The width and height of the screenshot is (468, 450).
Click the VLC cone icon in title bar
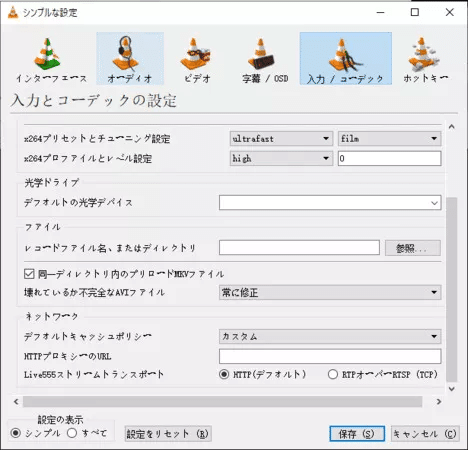click(13, 12)
